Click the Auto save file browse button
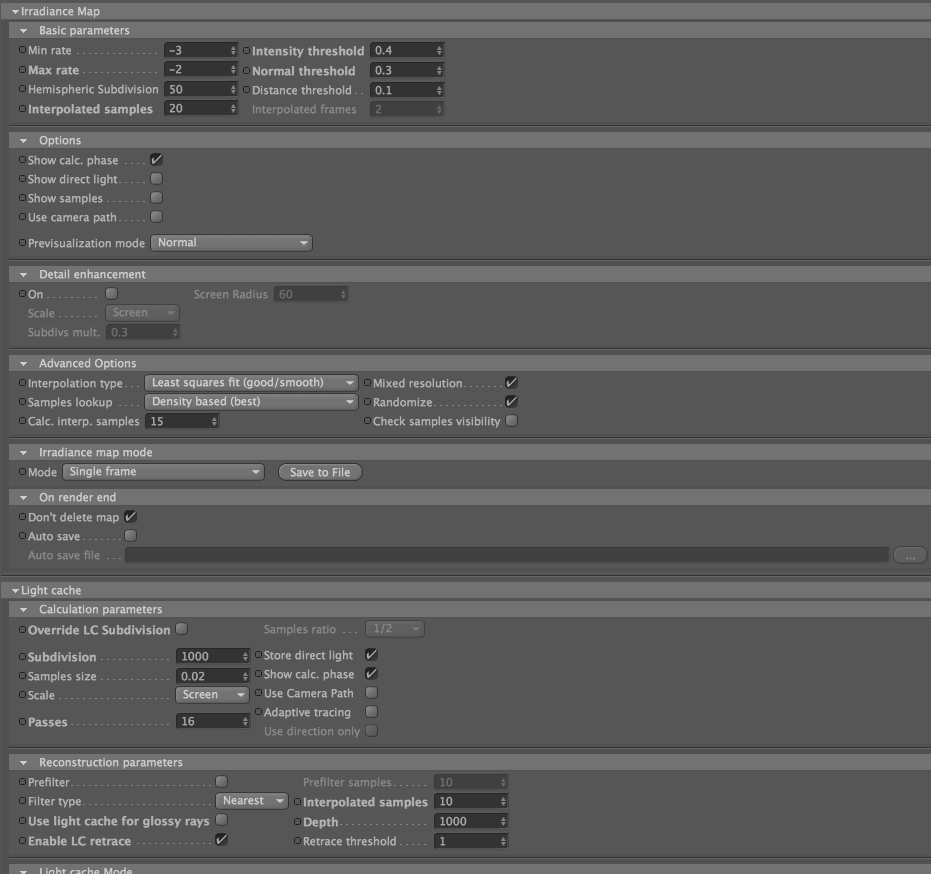 tap(910, 555)
